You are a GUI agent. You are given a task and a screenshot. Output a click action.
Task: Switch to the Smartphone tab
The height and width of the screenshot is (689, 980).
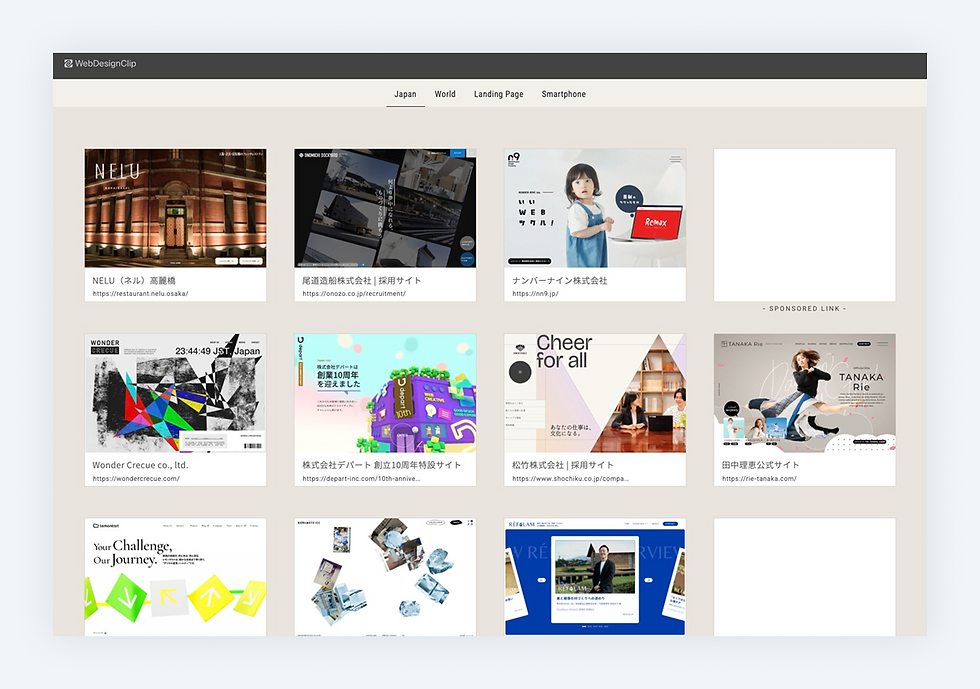[563, 93]
